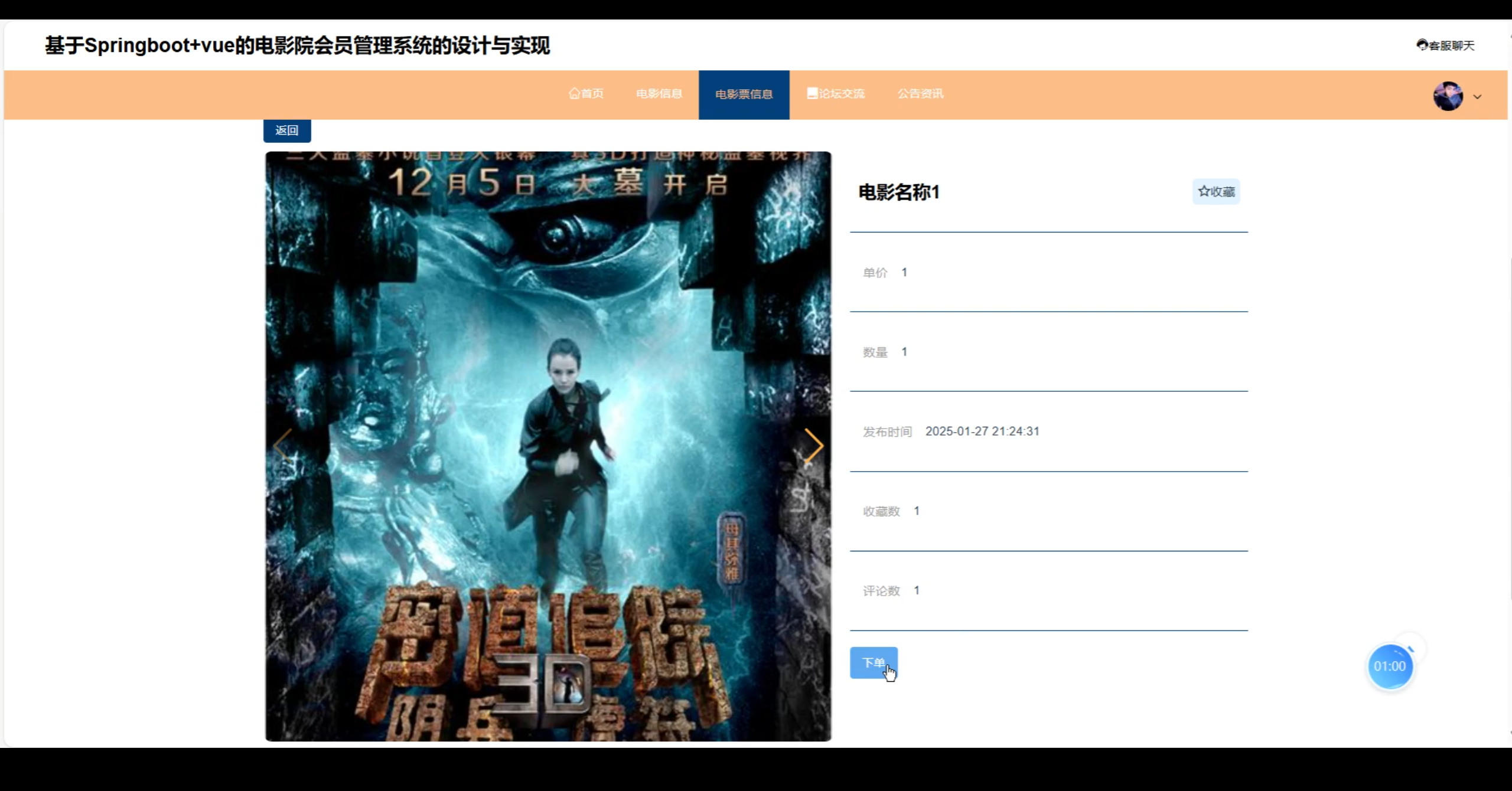
Task: Click the 下单 order button
Action: 874,663
